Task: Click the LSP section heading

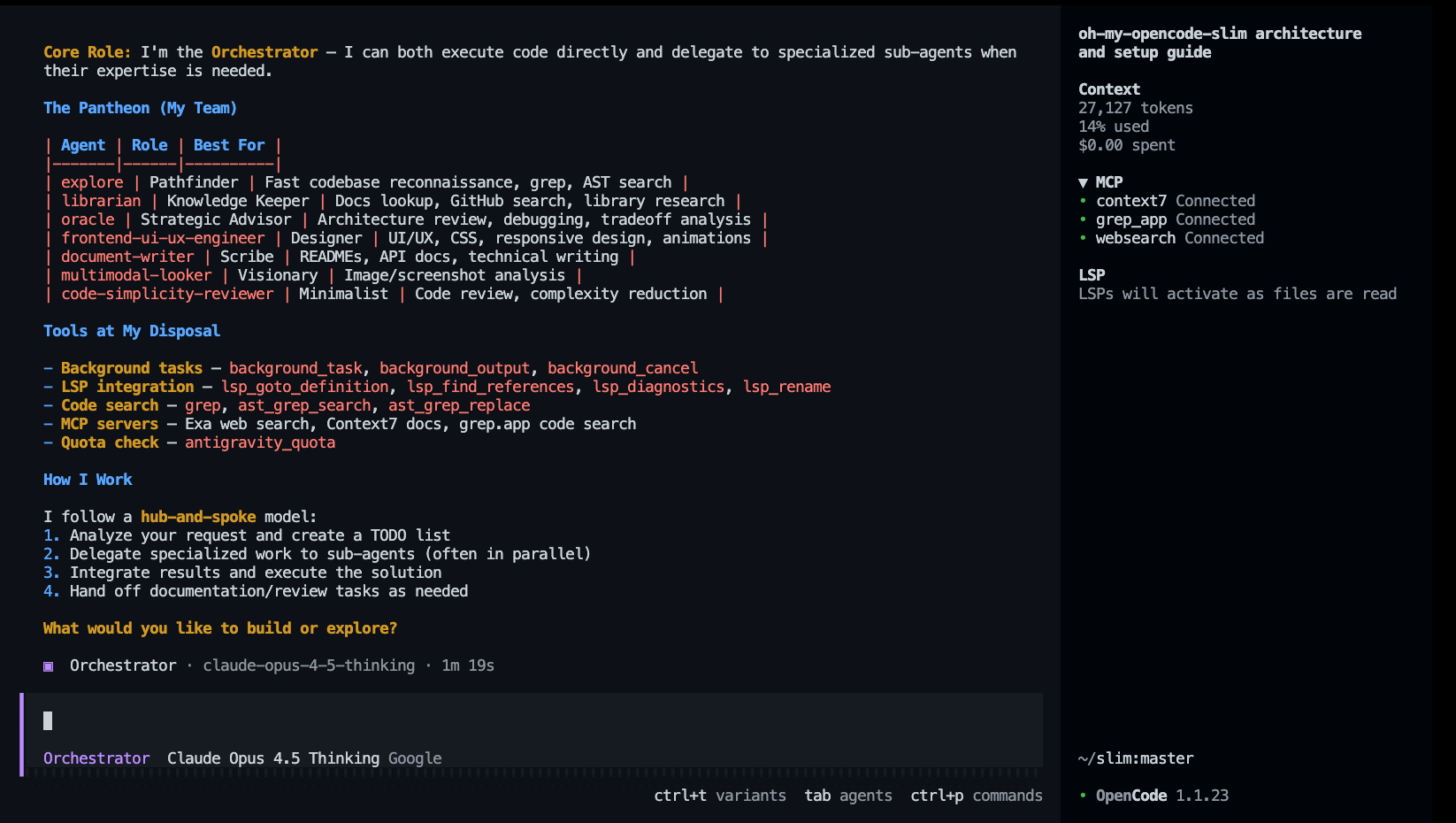Action: [1092, 275]
